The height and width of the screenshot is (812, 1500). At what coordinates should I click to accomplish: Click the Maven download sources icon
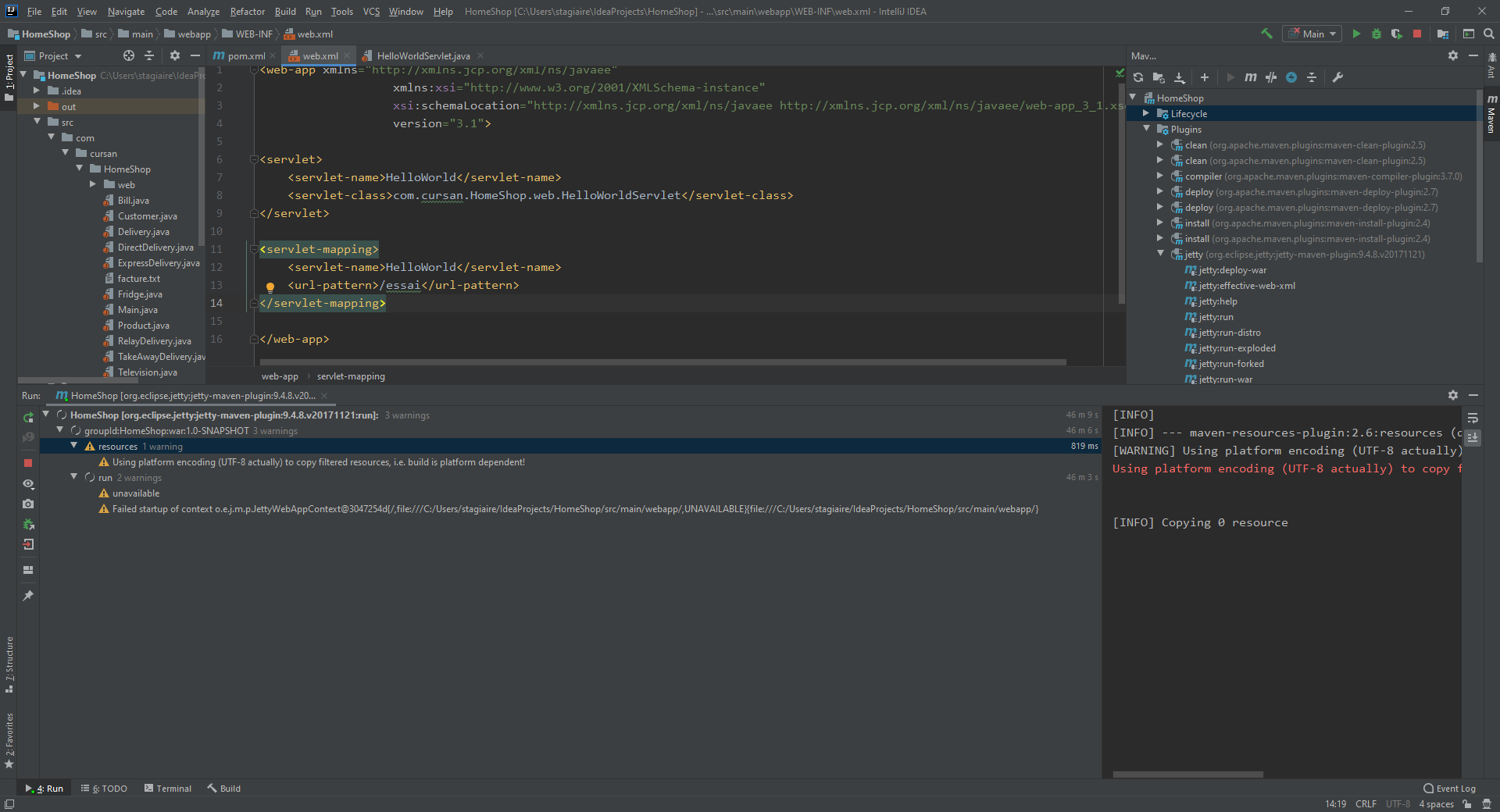coord(1180,77)
